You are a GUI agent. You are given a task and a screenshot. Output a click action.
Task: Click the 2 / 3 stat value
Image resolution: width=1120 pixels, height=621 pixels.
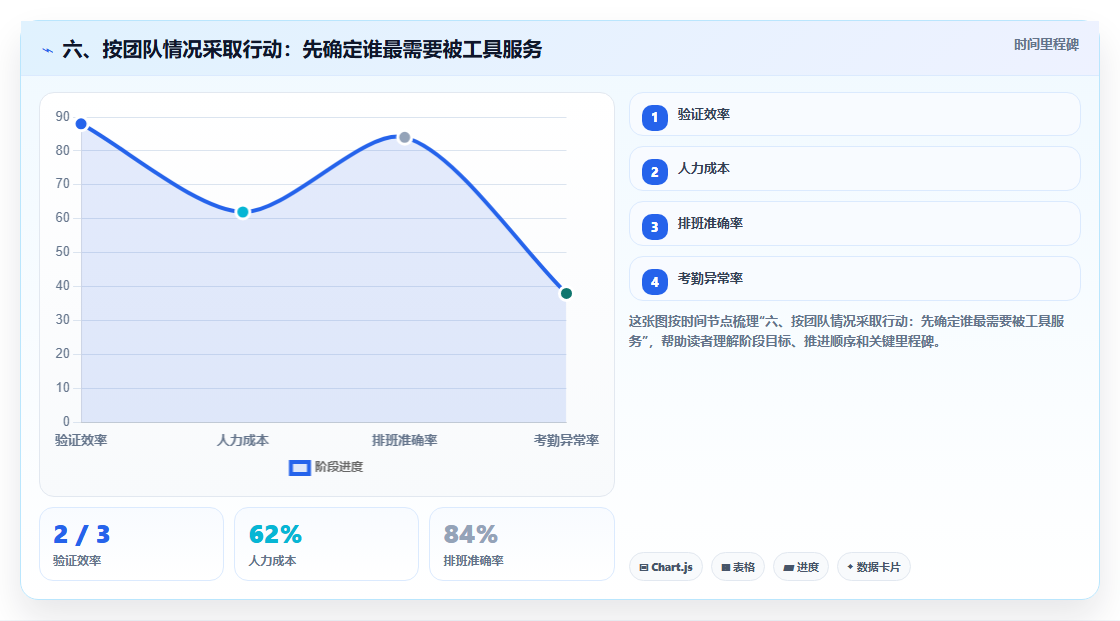[x=81, y=535]
